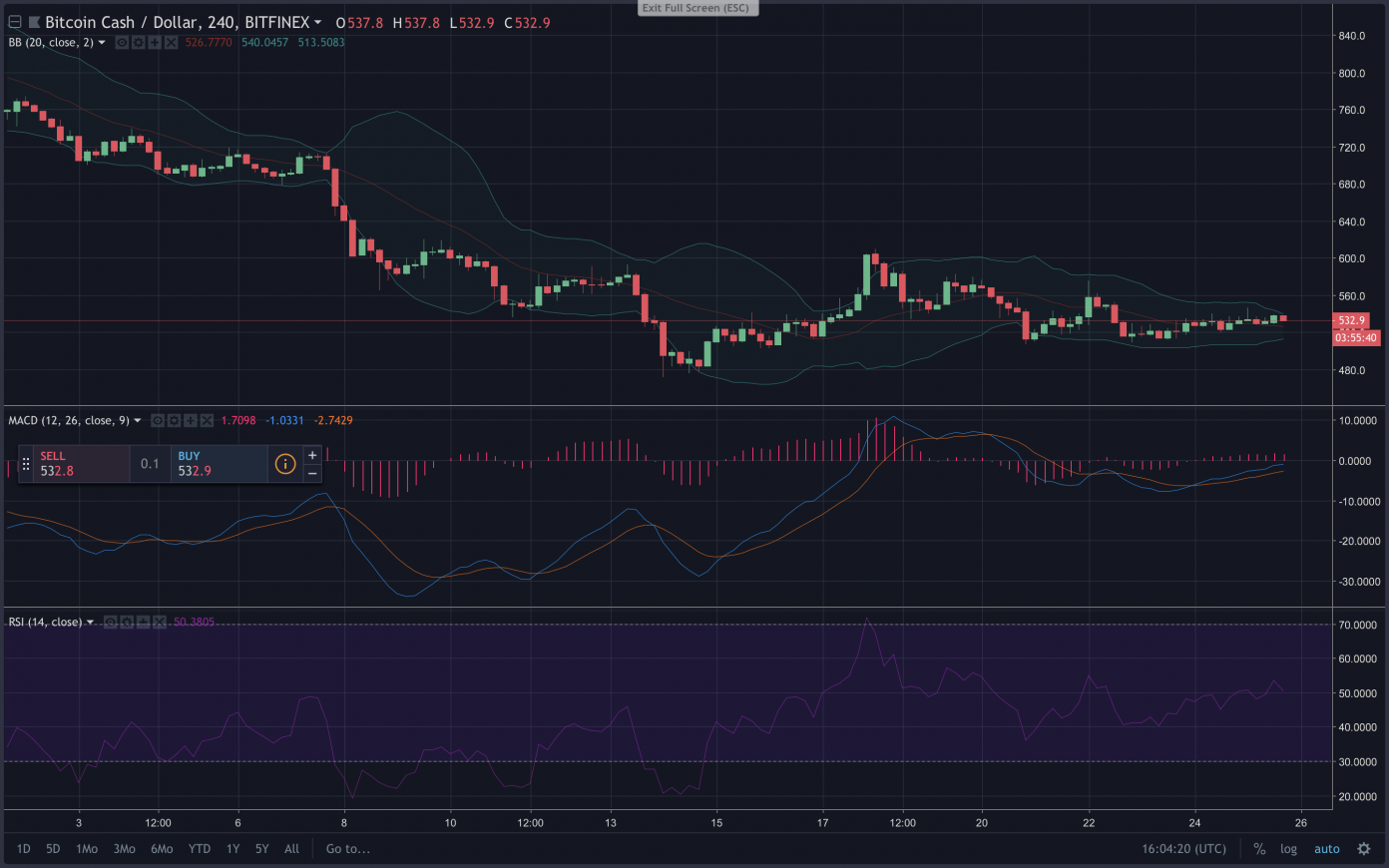Expand the BB (20, close, 2) dropdown
1389x868 pixels.
click(102, 43)
